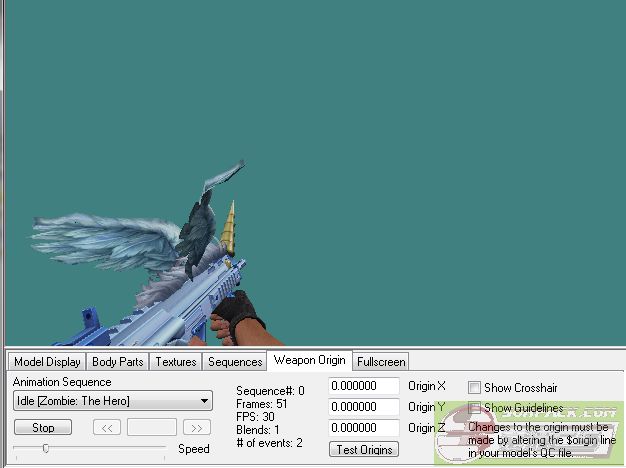Click the frame number field between arrows
Image resolution: width=626 pixels, height=468 pixels.
152,428
